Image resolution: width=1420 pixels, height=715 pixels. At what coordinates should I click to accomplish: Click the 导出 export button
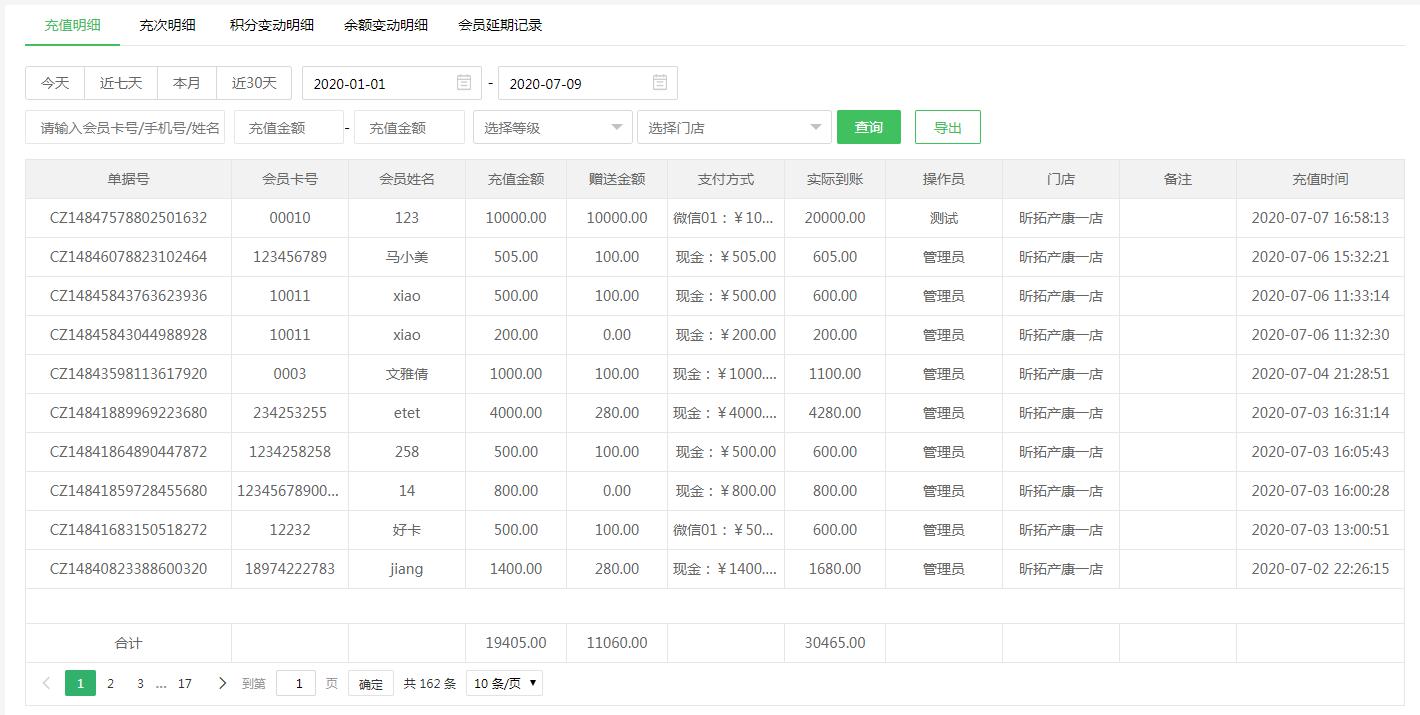point(947,127)
